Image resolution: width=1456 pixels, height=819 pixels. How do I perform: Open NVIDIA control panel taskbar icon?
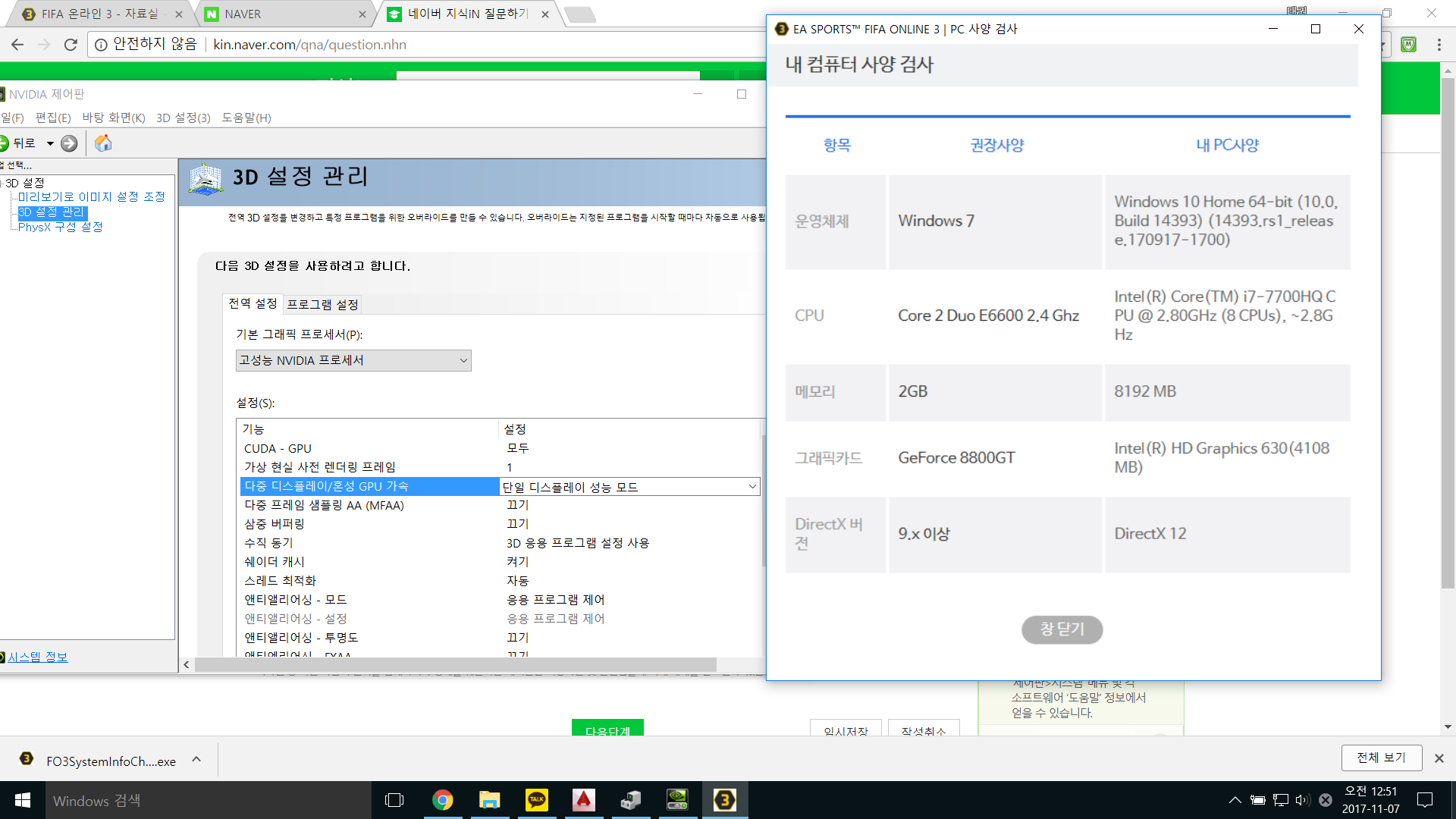click(x=677, y=800)
